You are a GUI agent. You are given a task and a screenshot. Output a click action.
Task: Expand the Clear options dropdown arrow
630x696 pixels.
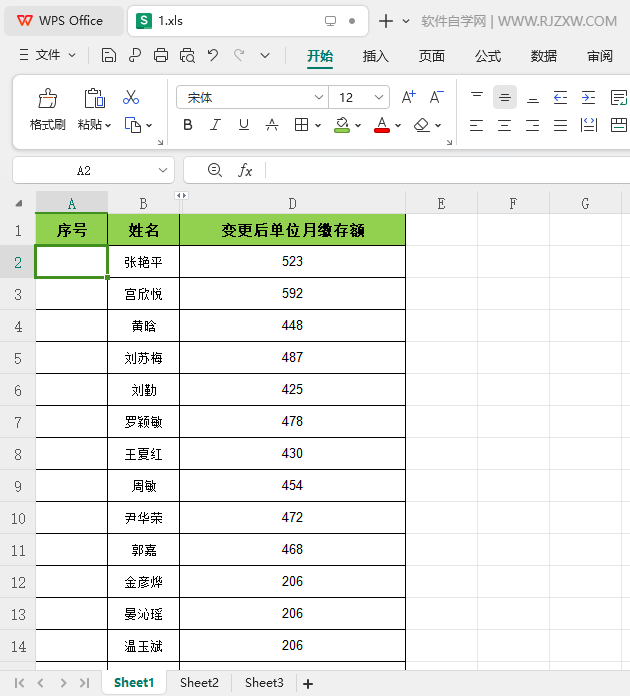tap(438, 126)
